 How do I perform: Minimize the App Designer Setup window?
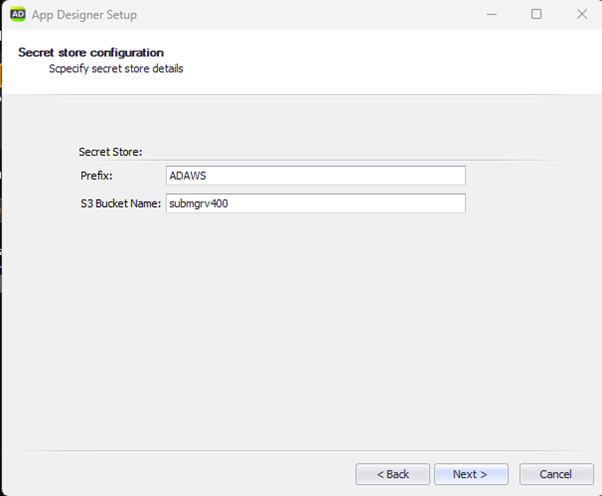pyautogui.click(x=491, y=15)
